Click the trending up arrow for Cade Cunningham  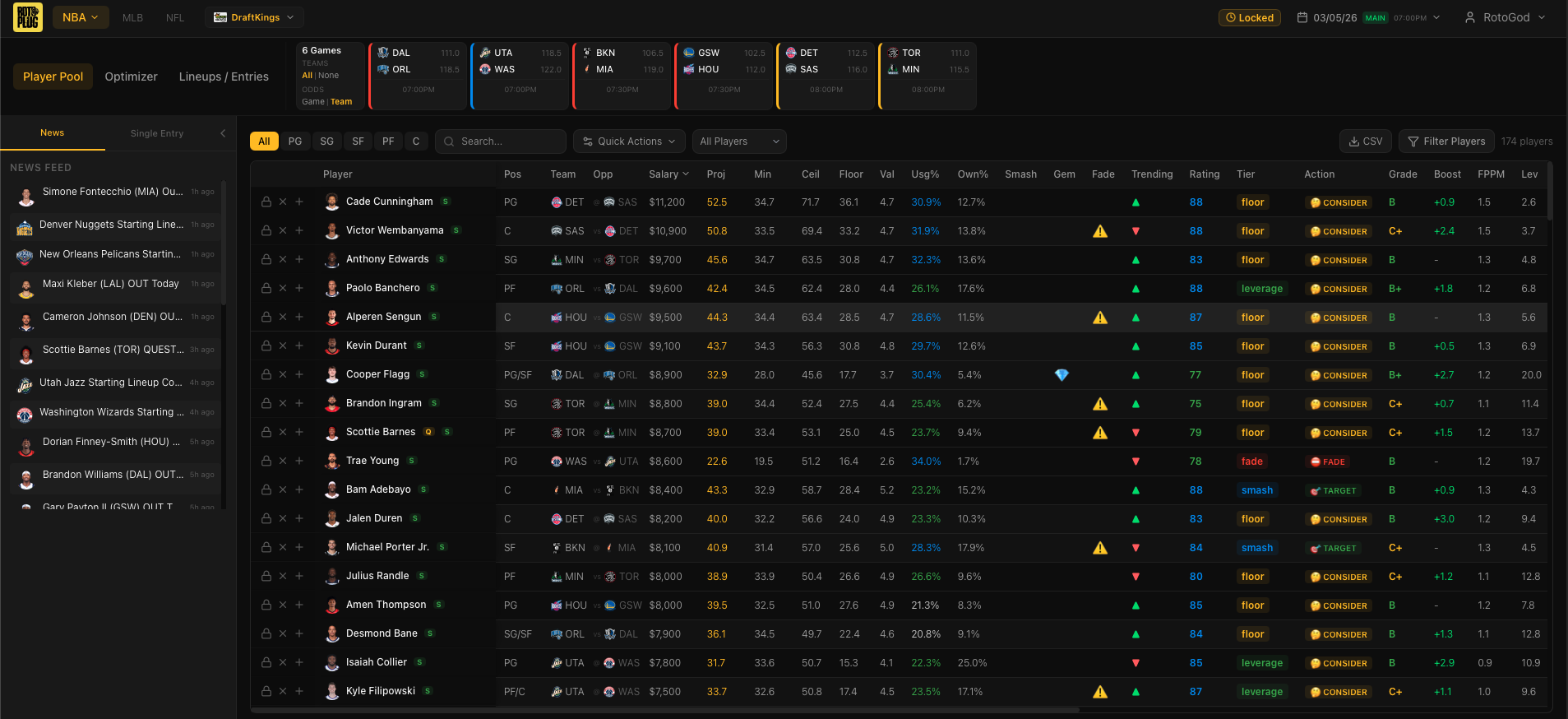[1136, 202]
